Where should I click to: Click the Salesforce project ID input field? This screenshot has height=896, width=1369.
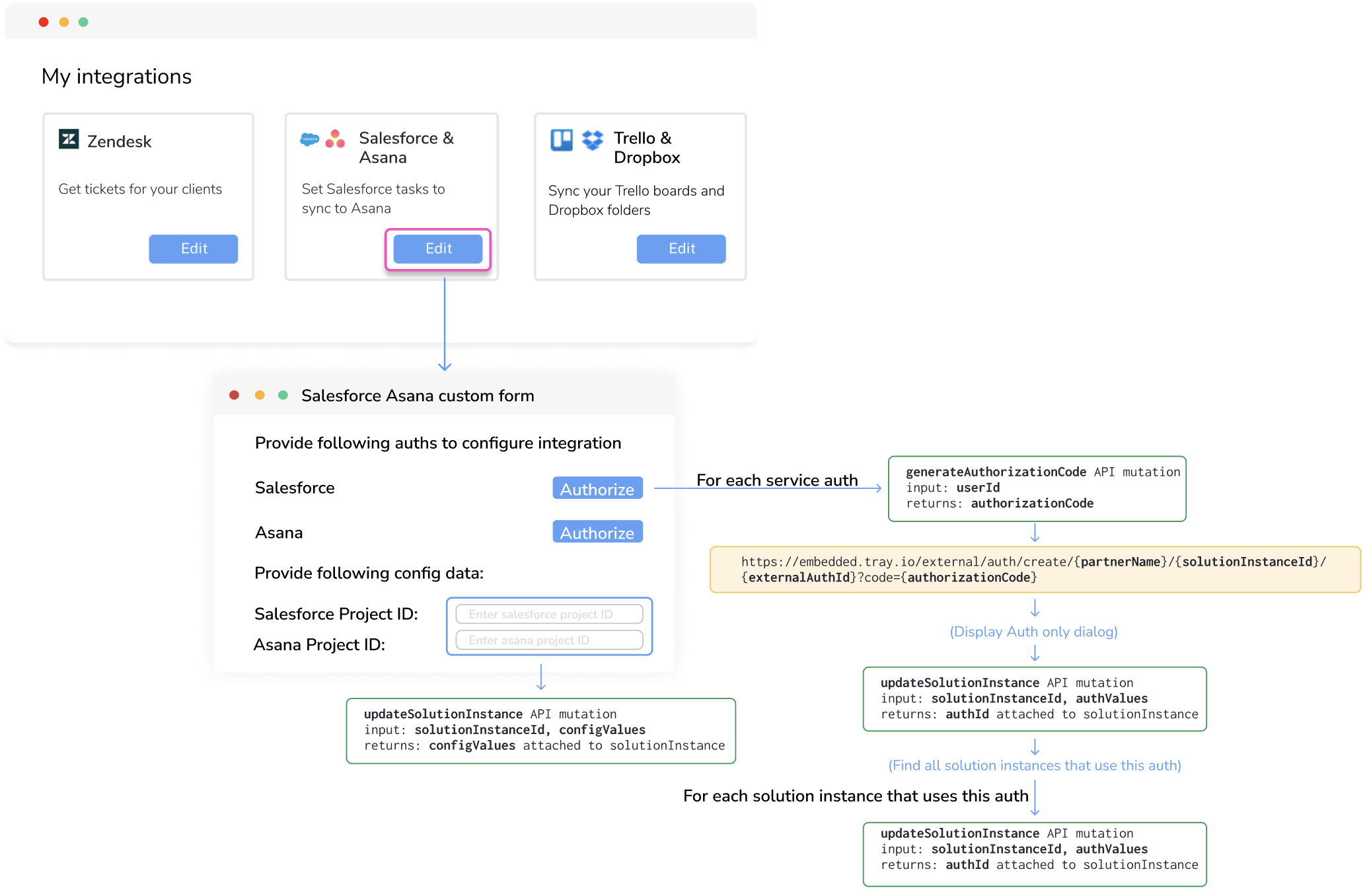pyautogui.click(x=549, y=613)
